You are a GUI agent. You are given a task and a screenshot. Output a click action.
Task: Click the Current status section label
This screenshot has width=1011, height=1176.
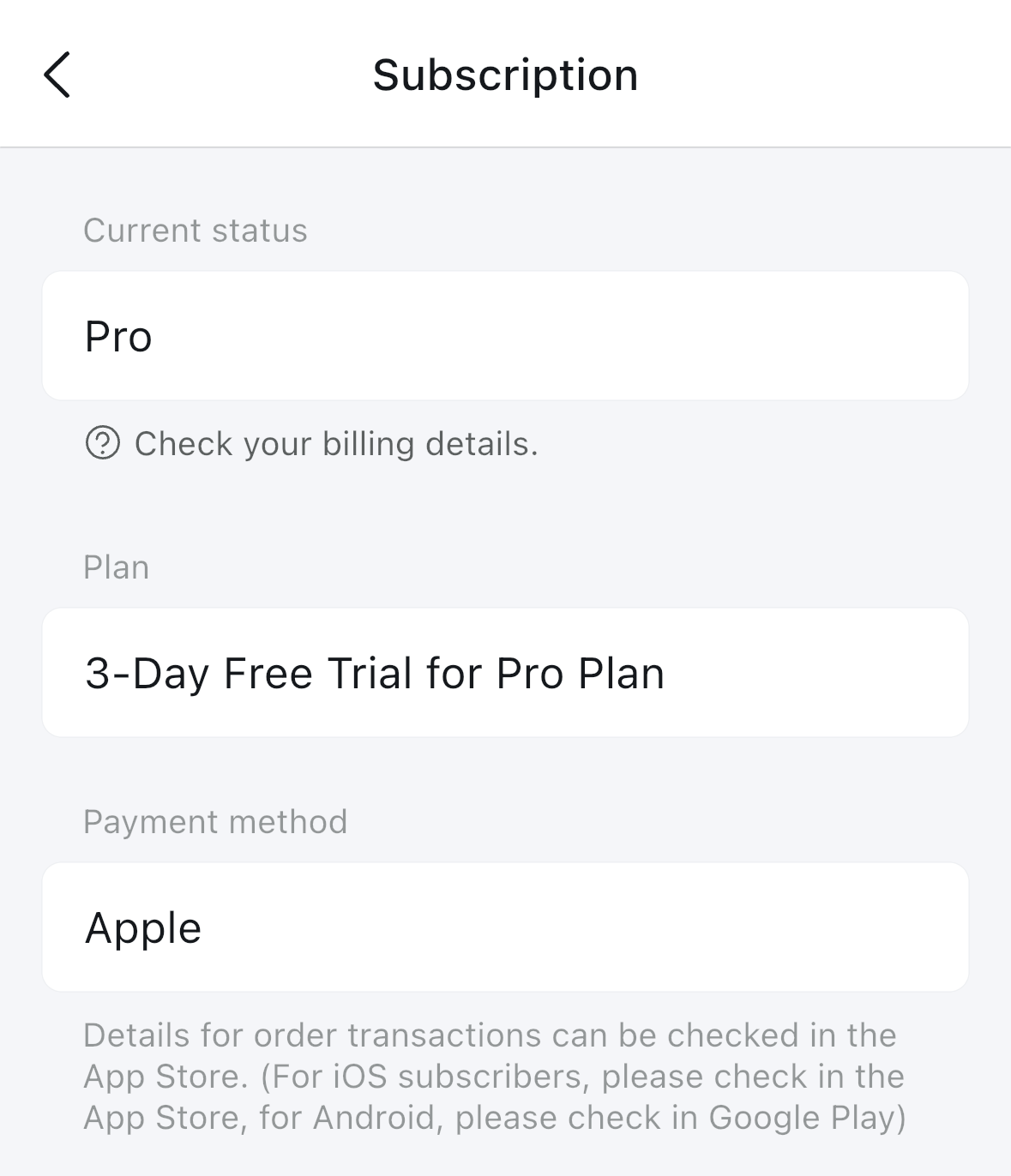coord(195,231)
